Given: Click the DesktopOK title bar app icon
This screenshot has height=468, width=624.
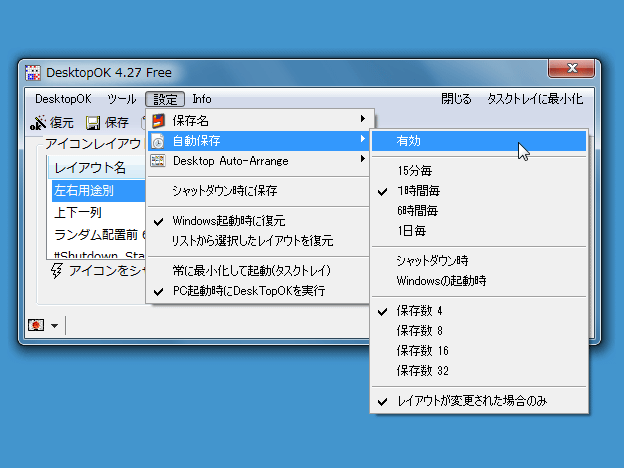Looking at the screenshot, I should coord(33,73).
